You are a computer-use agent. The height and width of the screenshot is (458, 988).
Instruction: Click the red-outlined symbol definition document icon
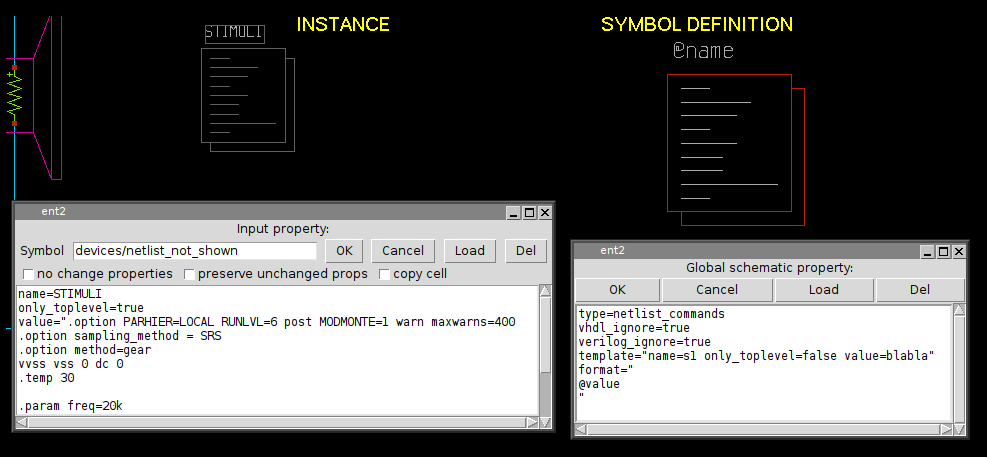pos(730,142)
